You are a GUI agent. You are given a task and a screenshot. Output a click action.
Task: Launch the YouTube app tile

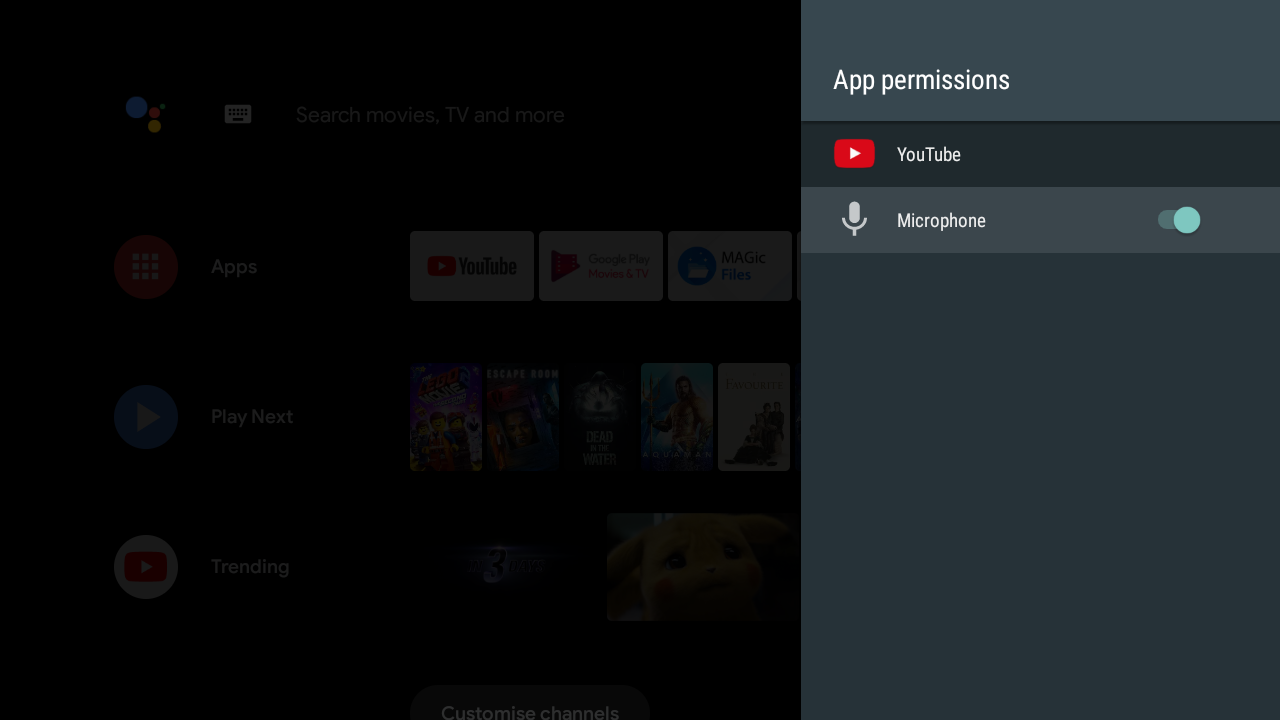pyautogui.click(x=472, y=266)
